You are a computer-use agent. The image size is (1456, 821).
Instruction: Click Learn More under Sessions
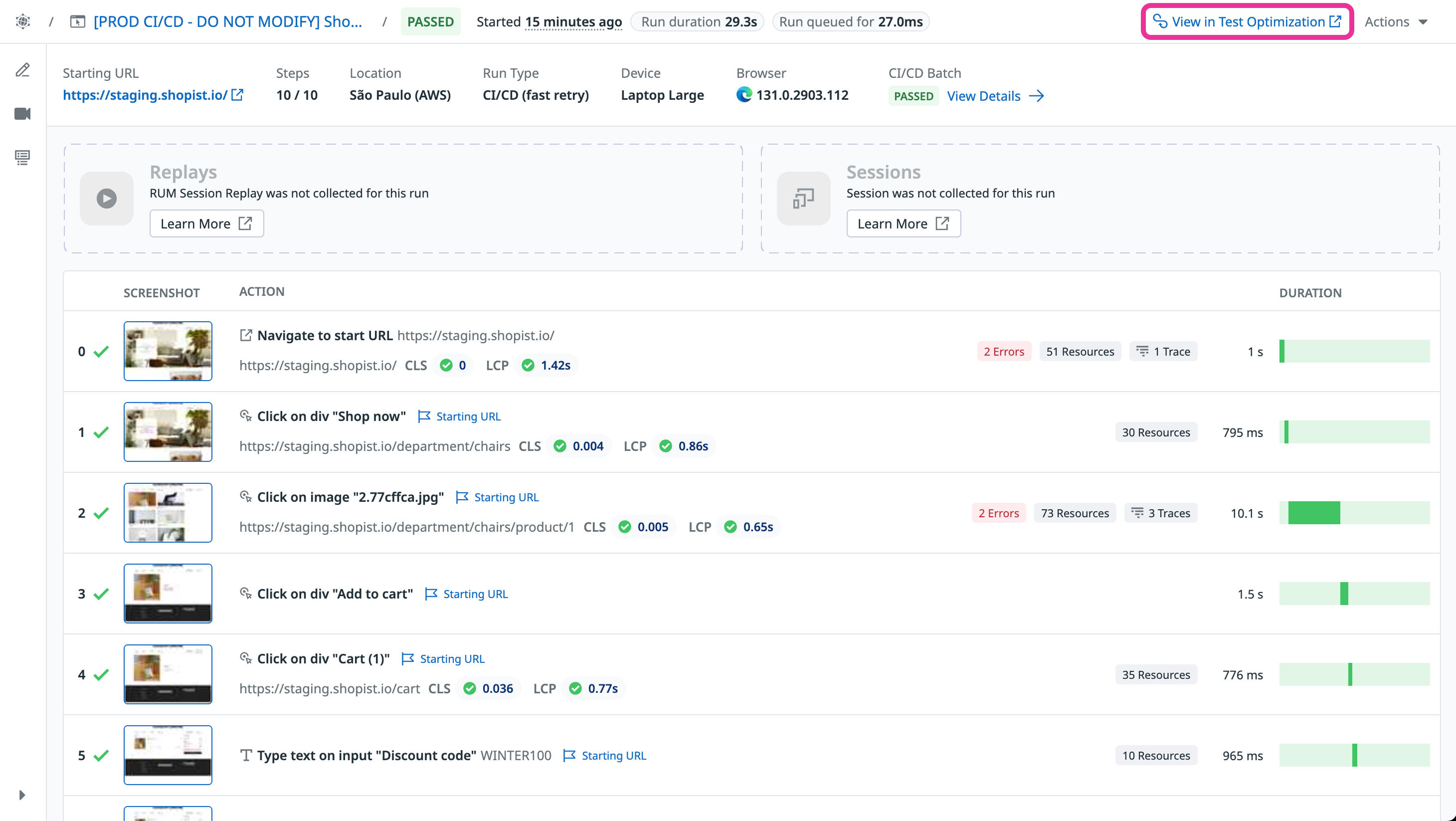(903, 224)
